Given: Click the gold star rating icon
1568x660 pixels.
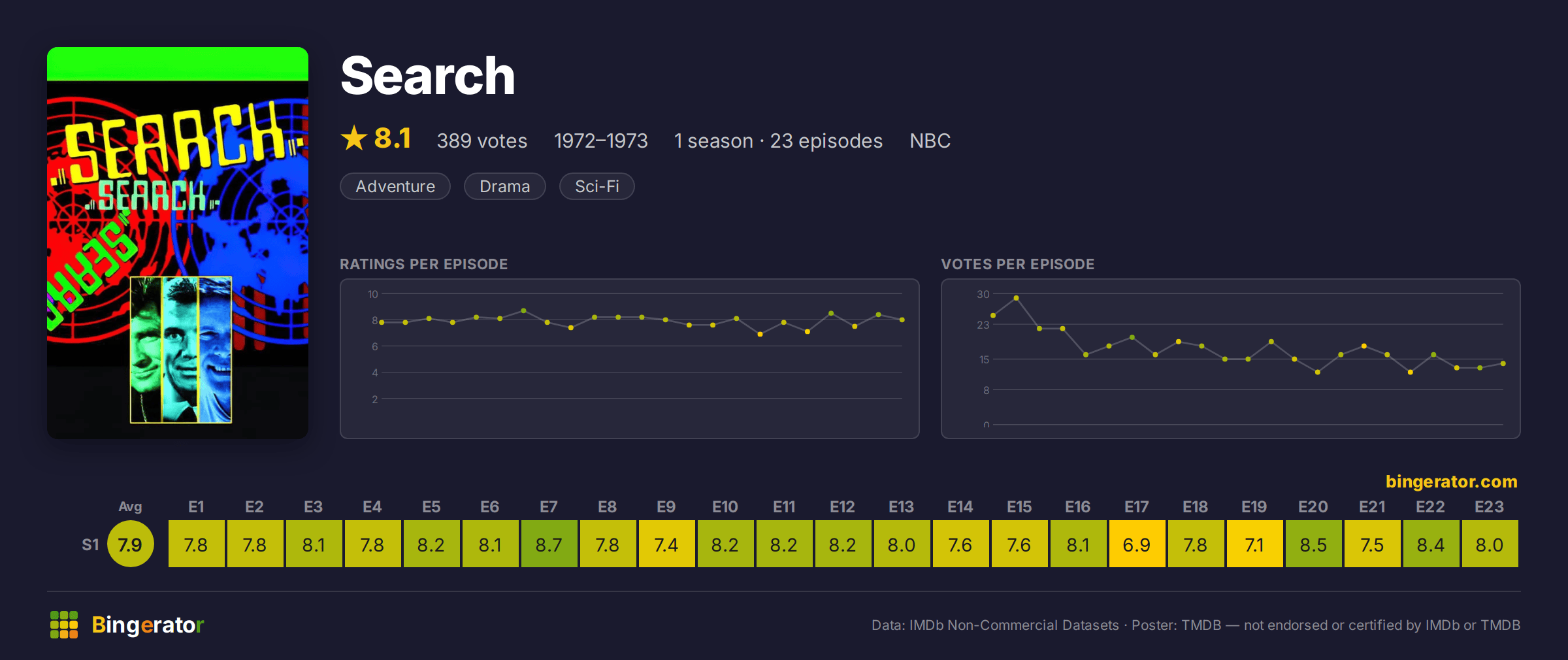Looking at the screenshot, I should pyautogui.click(x=354, y=138).
